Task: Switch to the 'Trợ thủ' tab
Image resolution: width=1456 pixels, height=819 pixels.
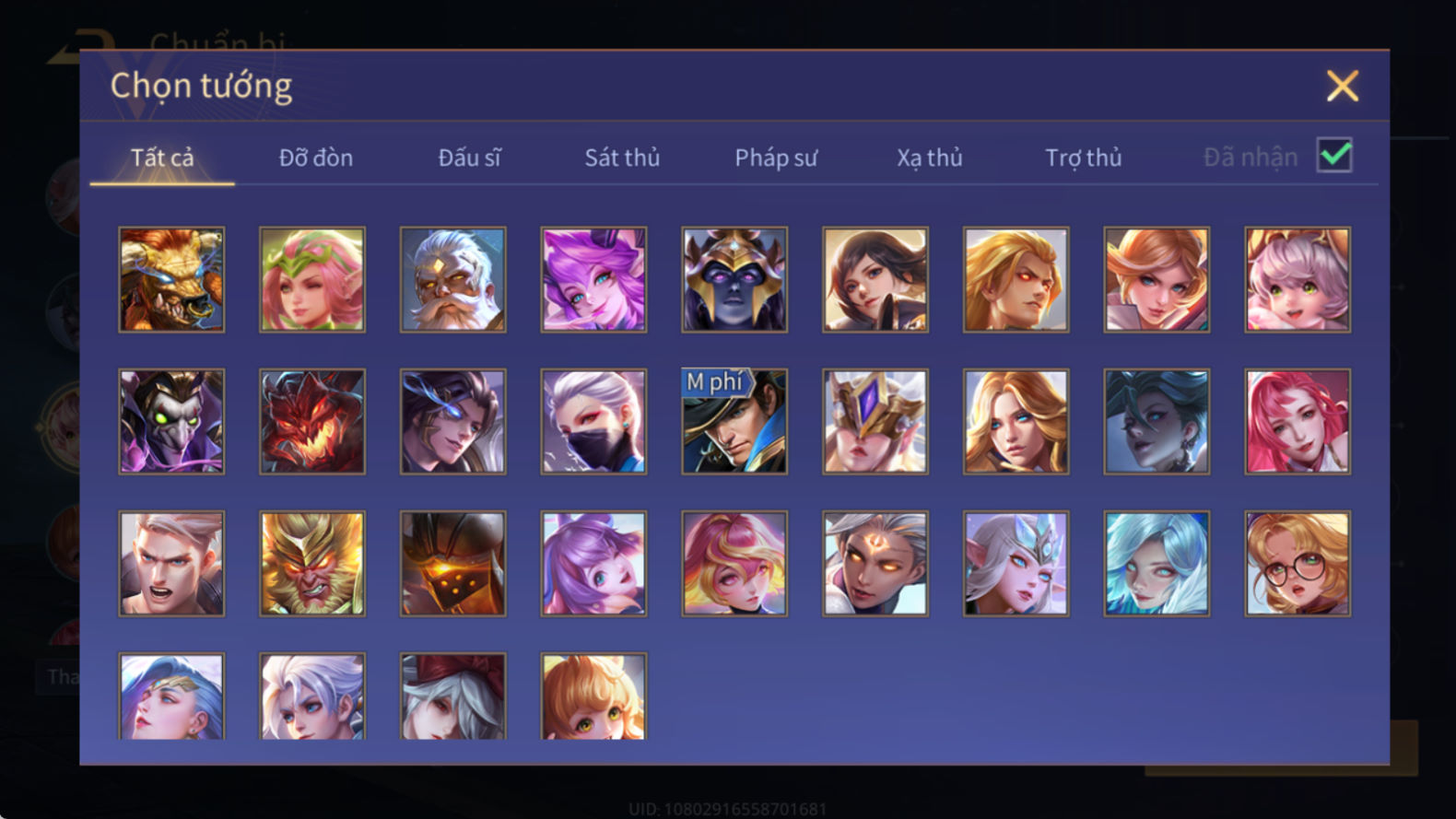Action: tap(1084, 158)
